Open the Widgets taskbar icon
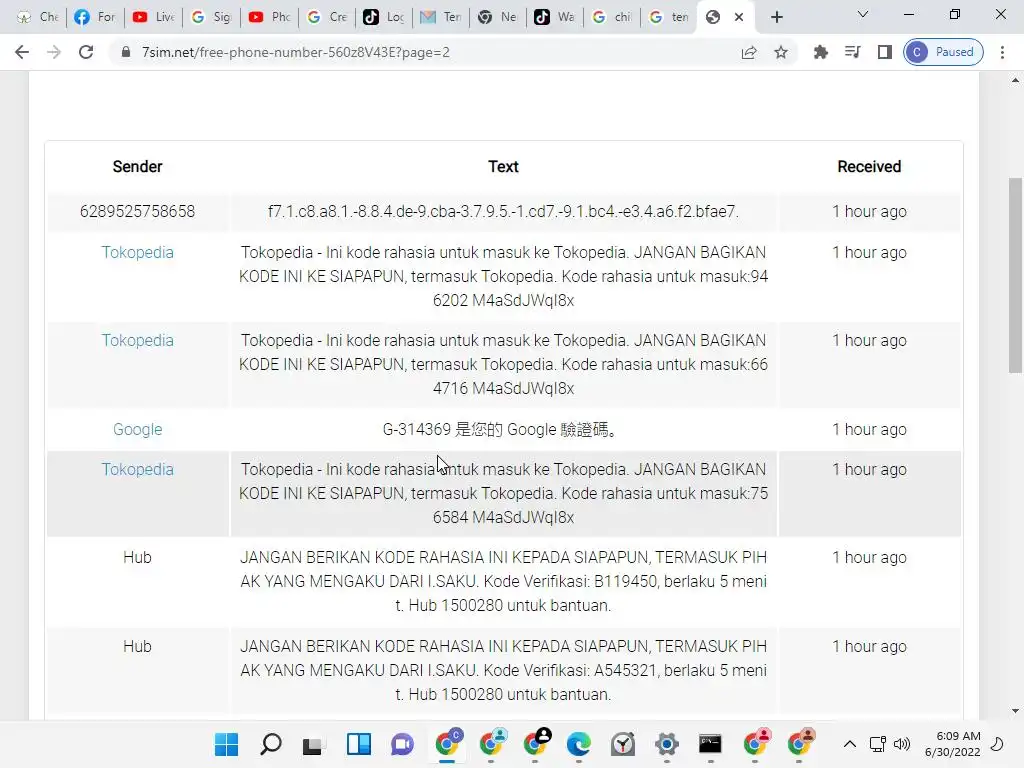The height and width of the screenshot is (768, 1024). click(359, 744)
